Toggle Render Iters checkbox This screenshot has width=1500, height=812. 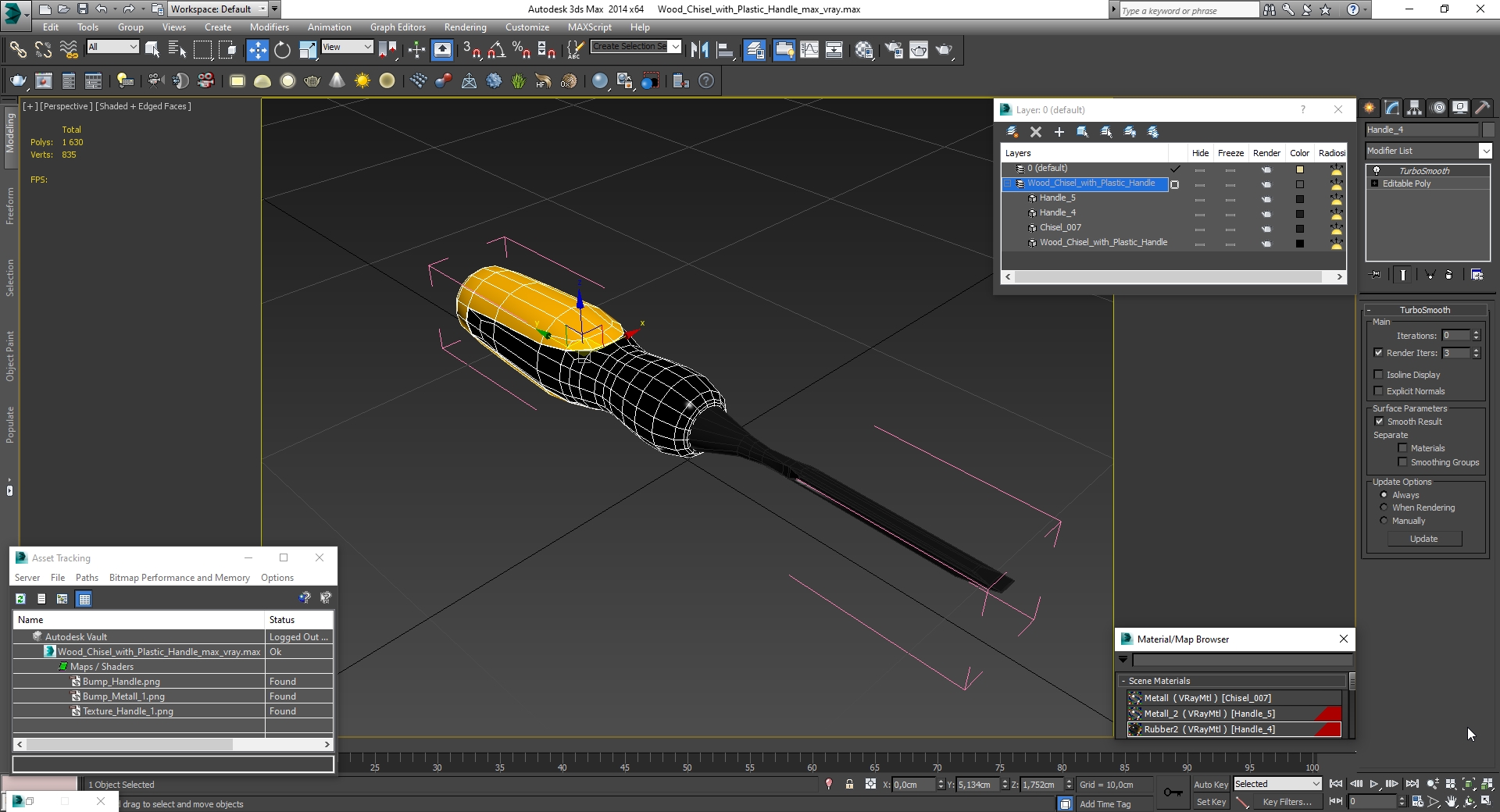(1379, 353)
